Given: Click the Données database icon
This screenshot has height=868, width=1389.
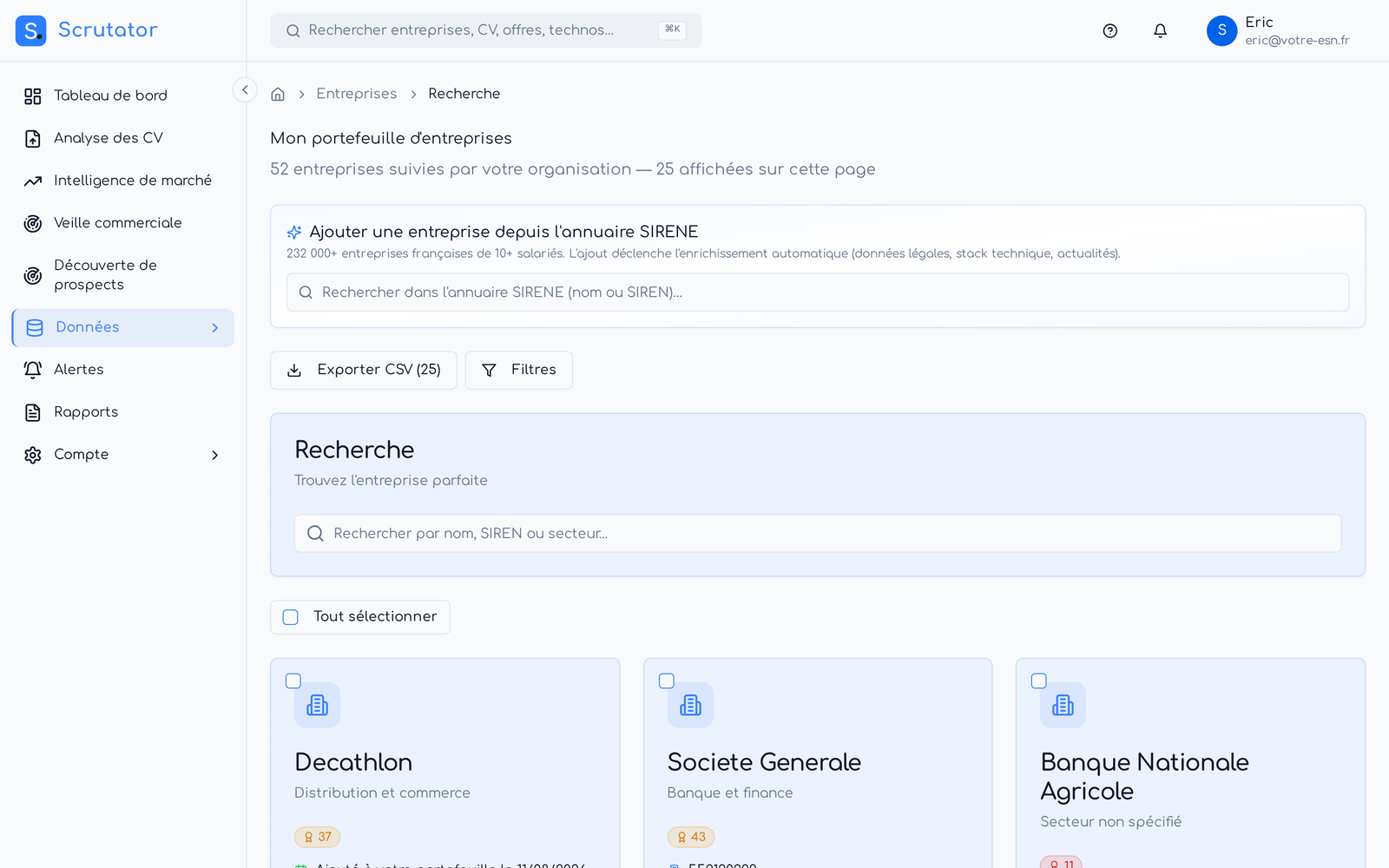Looking at the screenshot, I should [x=35, y=327].
